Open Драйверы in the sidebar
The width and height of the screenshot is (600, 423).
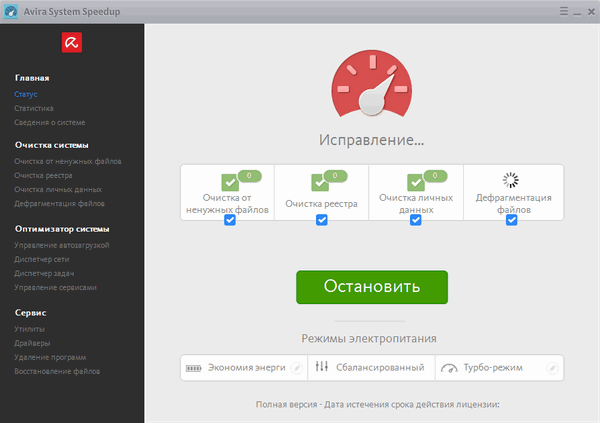coord(32,343)
